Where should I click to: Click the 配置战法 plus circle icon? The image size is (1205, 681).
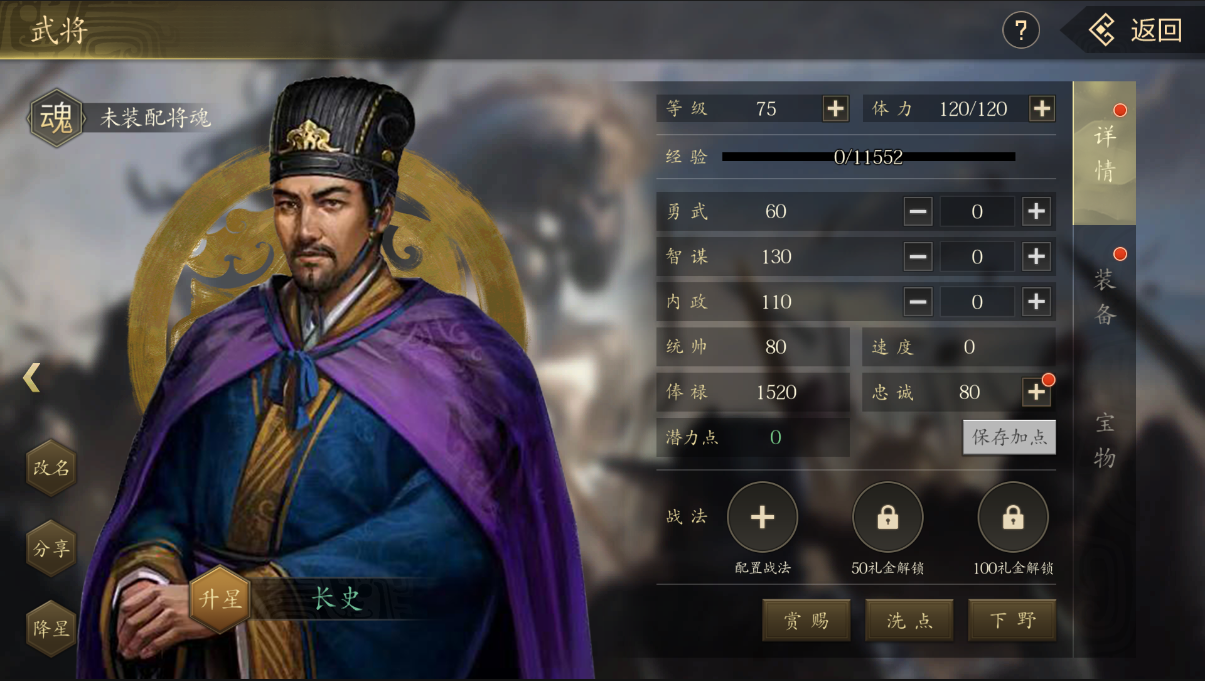[762, 517]
